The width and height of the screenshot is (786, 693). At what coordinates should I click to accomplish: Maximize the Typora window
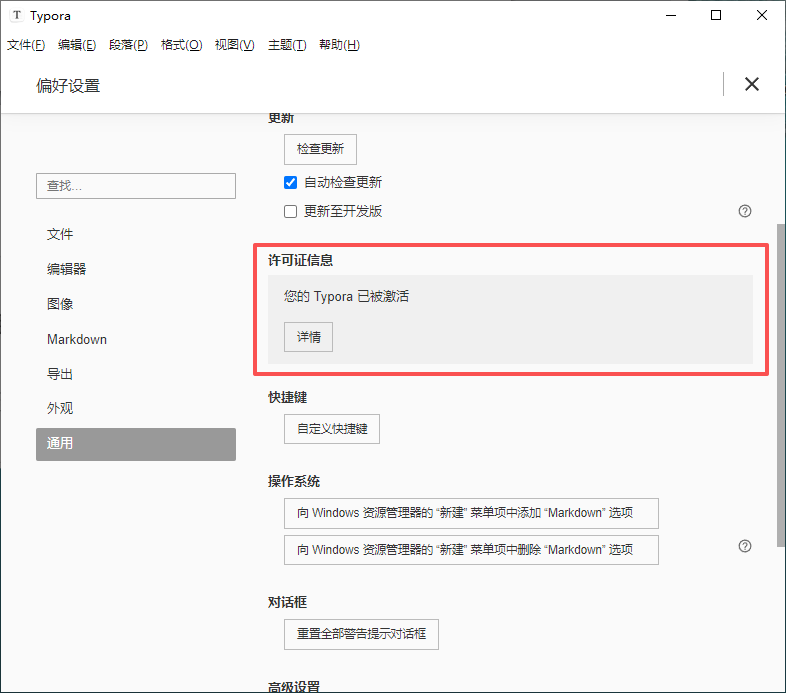coord(716,16)
